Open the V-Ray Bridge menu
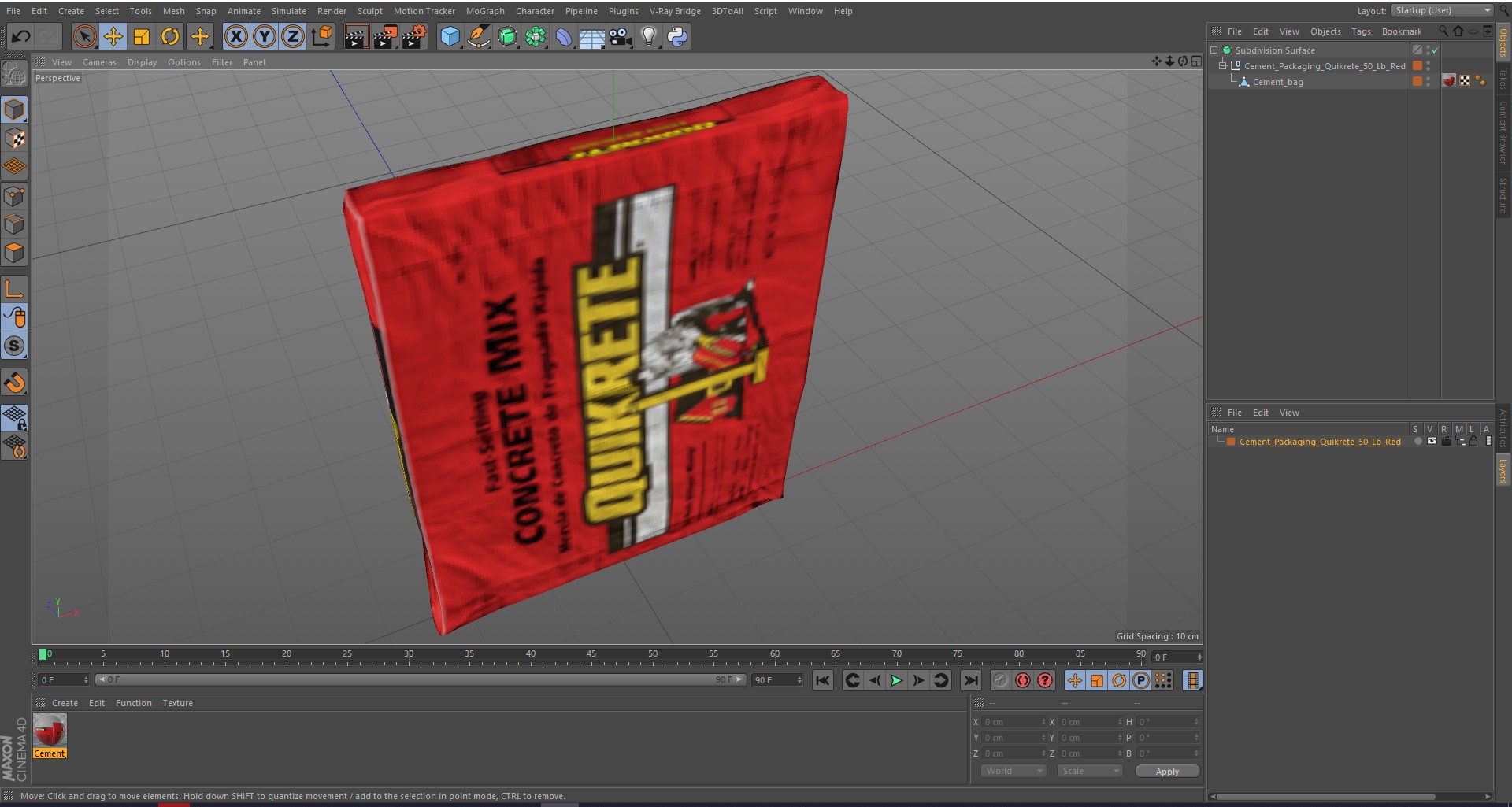Viewport: 1512px width, 807px height. coord(675,11)
